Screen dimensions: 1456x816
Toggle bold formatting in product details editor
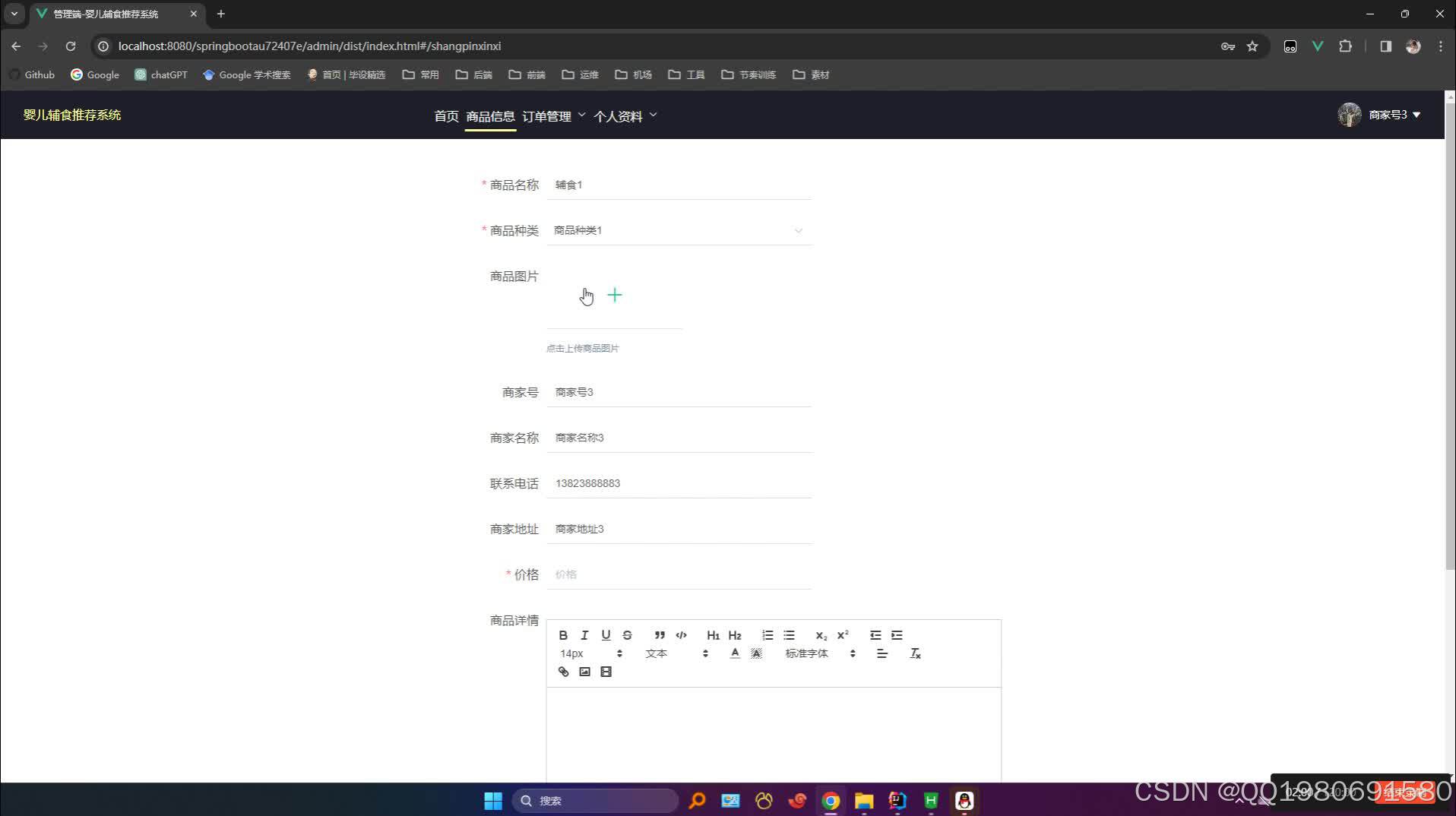pos(563,635)
